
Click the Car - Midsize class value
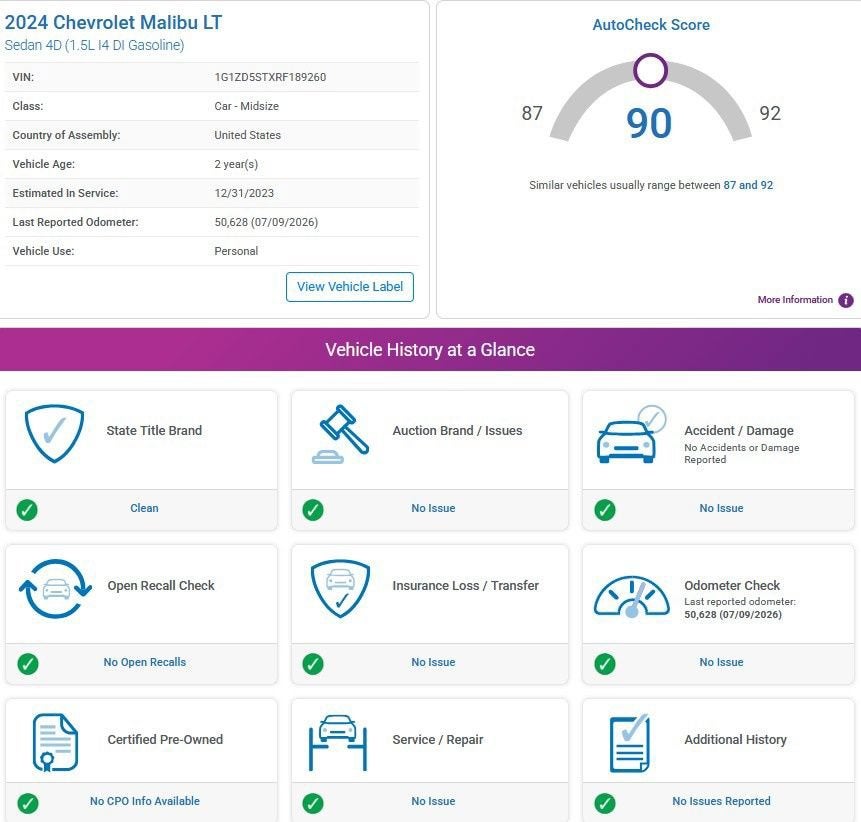point(247,106)
